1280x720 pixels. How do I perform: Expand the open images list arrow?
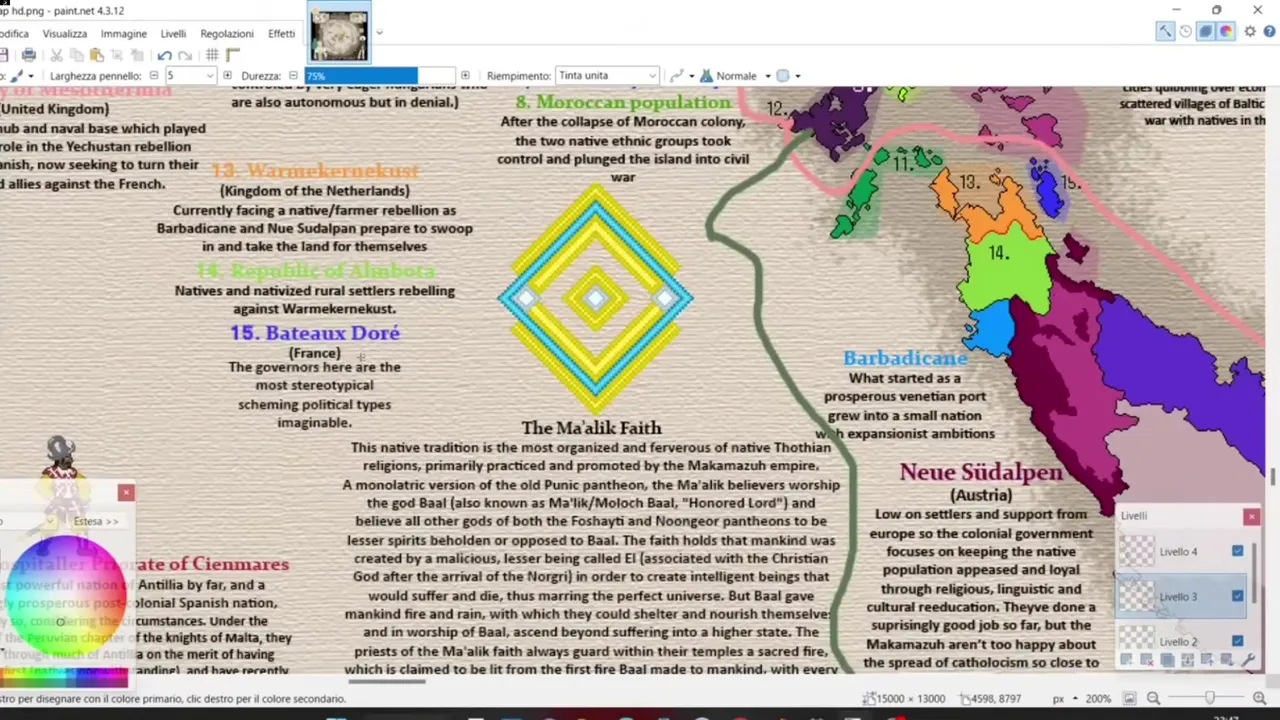(379, 33)
